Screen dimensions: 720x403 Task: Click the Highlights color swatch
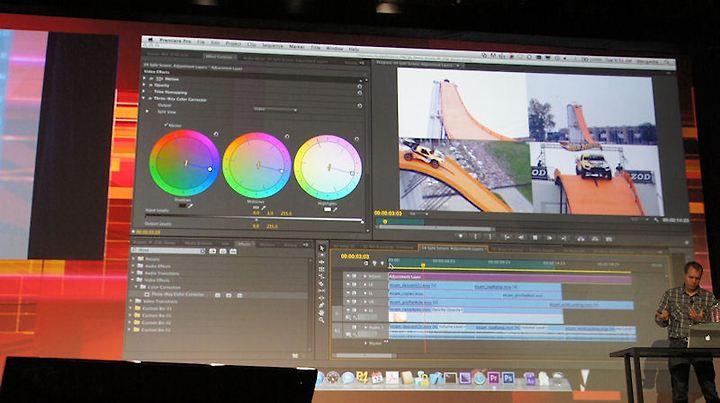327,209
